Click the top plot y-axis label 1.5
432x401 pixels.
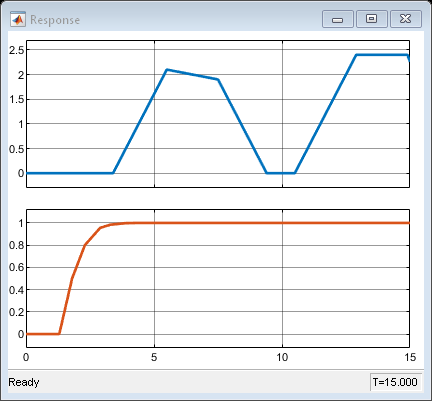[x=17, y=99]
